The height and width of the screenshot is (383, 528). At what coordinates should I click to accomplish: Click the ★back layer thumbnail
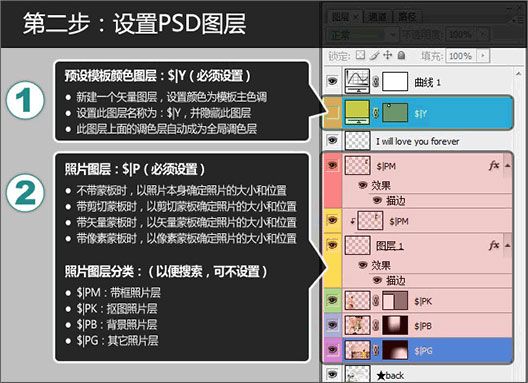358,374
